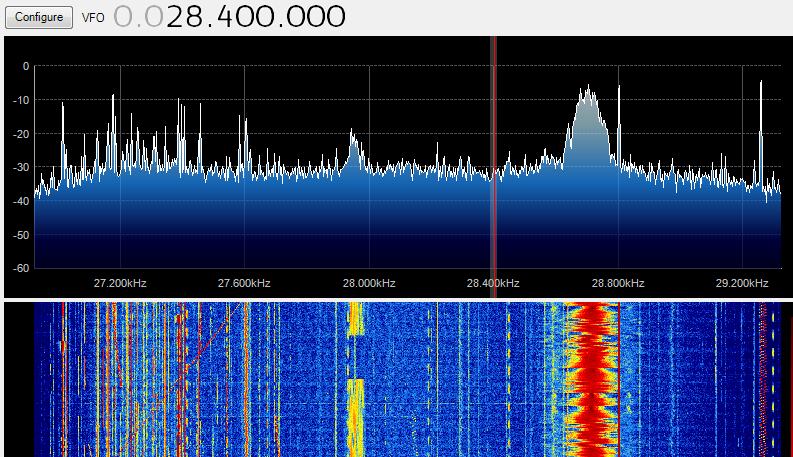The image size is (793, 457).
Task: Click the wide red band in the waterfall
Action: pyautogui.click(x=591, y=379)
